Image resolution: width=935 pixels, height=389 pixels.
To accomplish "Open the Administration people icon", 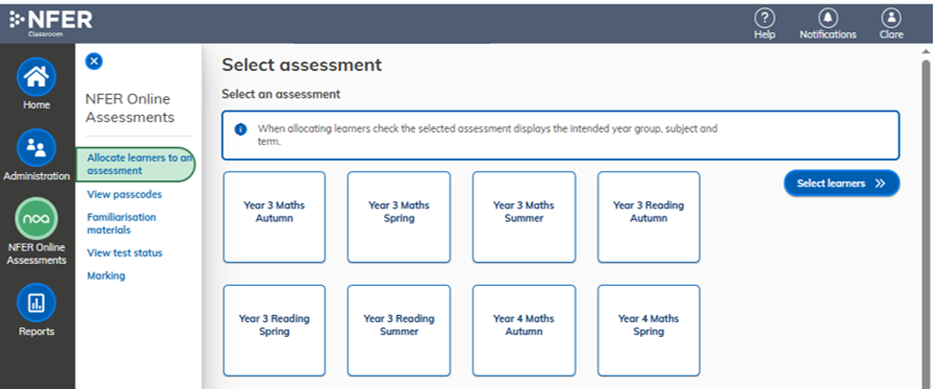I will click(x=36, y=148).
